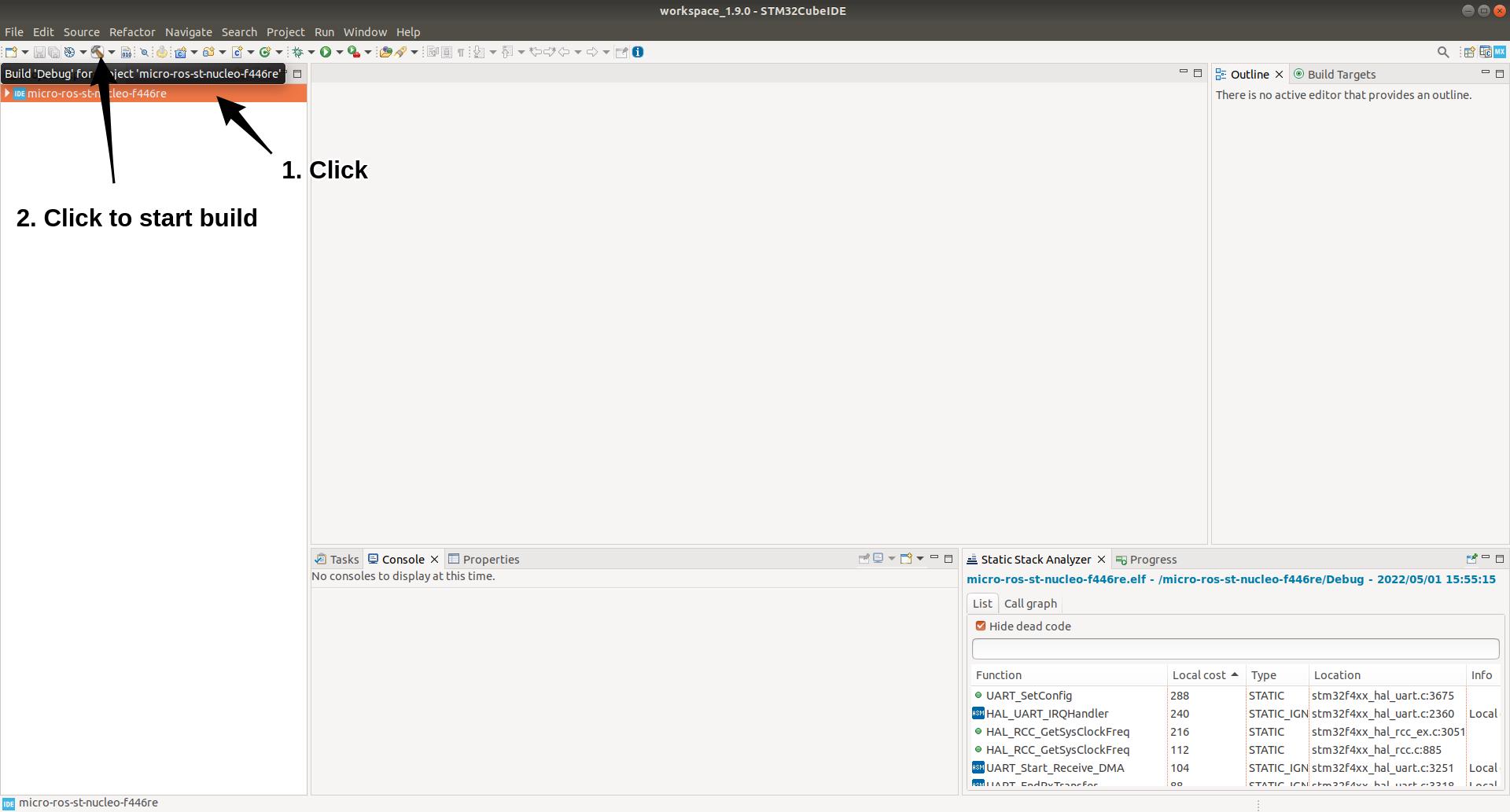Image resolution: width=1510 pixels, height=812 pixels.
Task: Click the Open Element folder icon
Action: click(385, 52)
